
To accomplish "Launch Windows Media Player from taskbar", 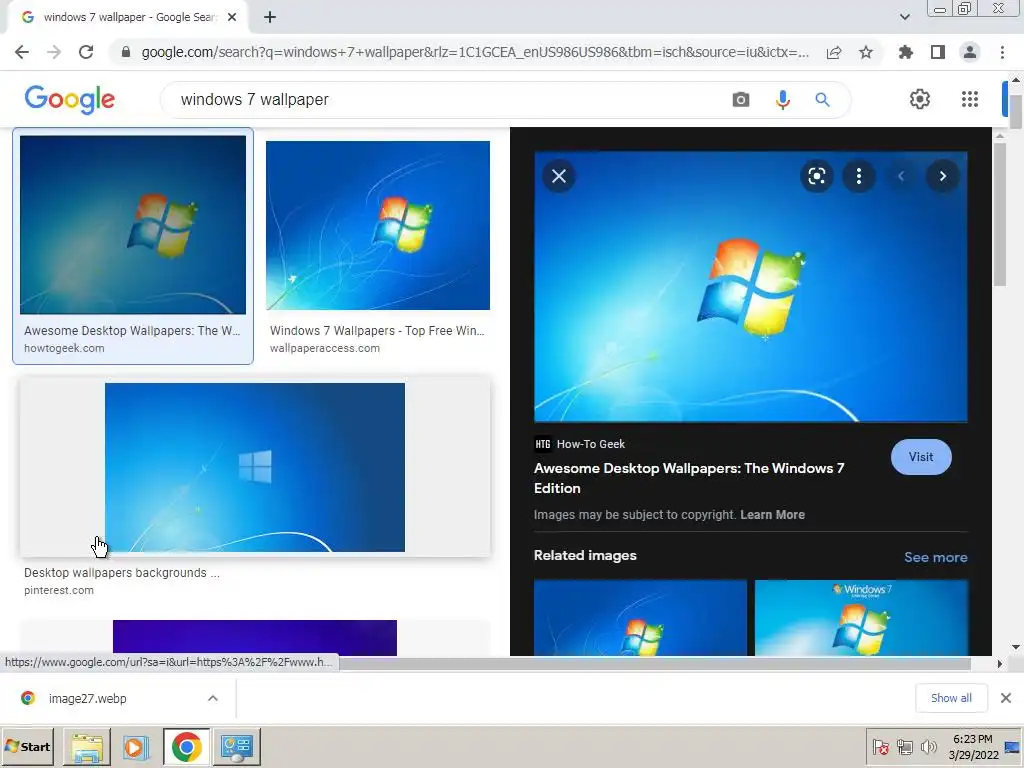I will coord(136,746).
